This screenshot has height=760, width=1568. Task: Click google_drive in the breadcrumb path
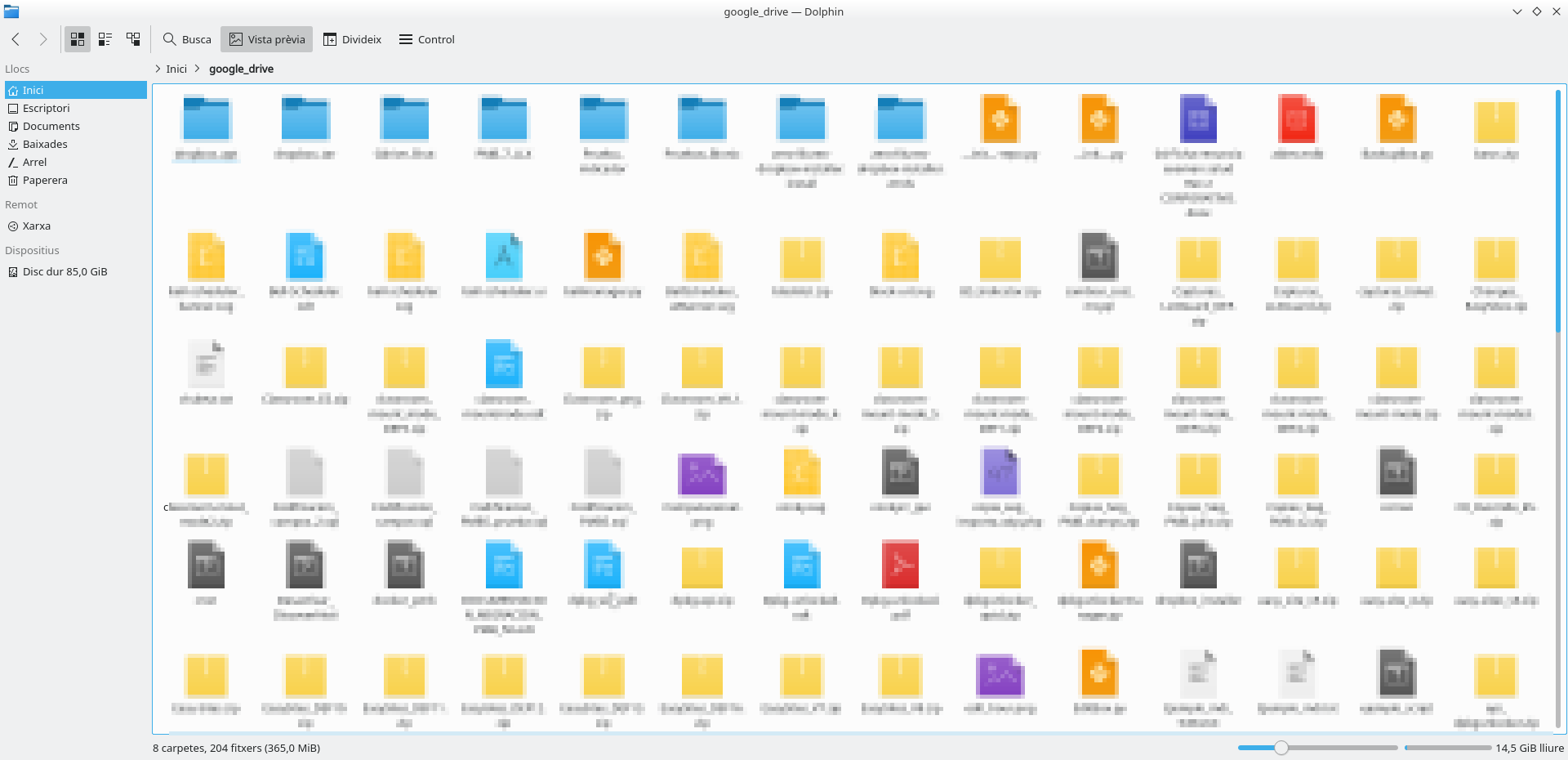point(241,69)
